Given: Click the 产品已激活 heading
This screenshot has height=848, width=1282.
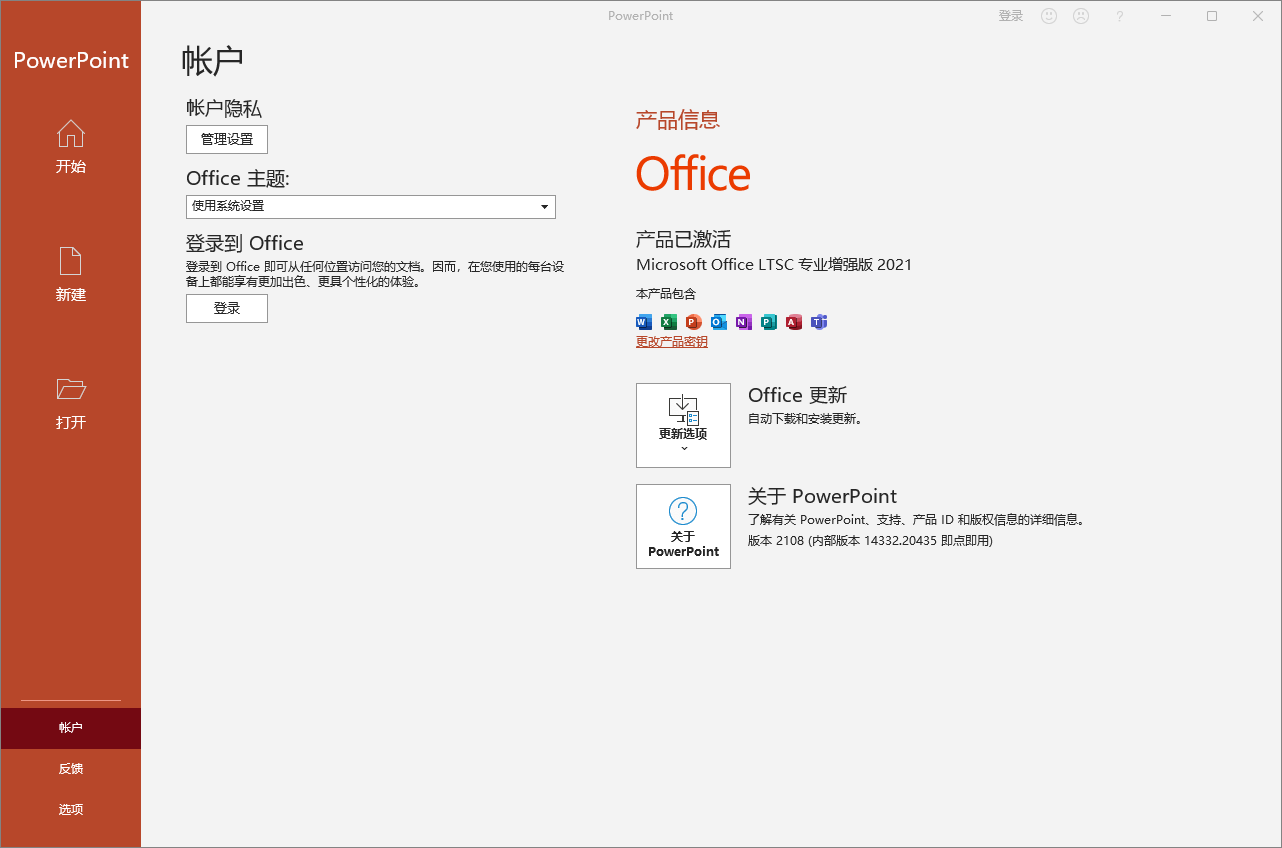Looking at the screenshot, I should [683, 239].
